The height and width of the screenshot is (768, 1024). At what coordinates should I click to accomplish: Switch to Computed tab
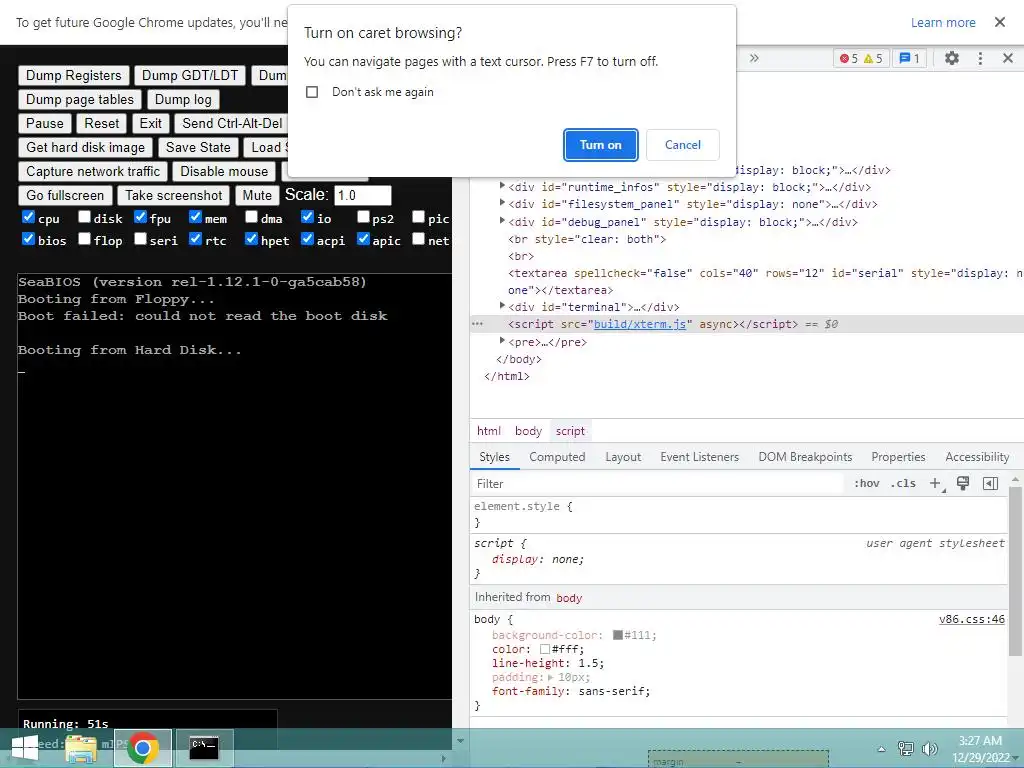[557, 457]
